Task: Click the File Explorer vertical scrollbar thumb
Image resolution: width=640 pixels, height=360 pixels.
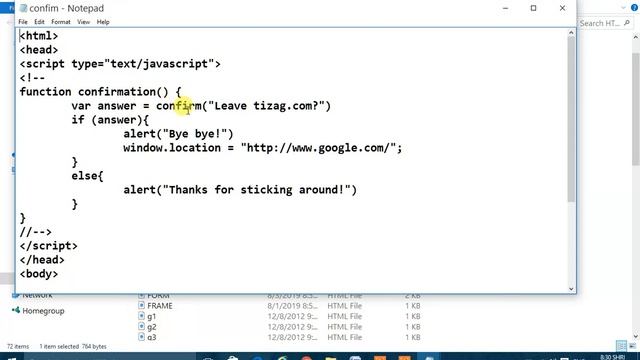Action: pyautogui.click(x=636, y=109)
